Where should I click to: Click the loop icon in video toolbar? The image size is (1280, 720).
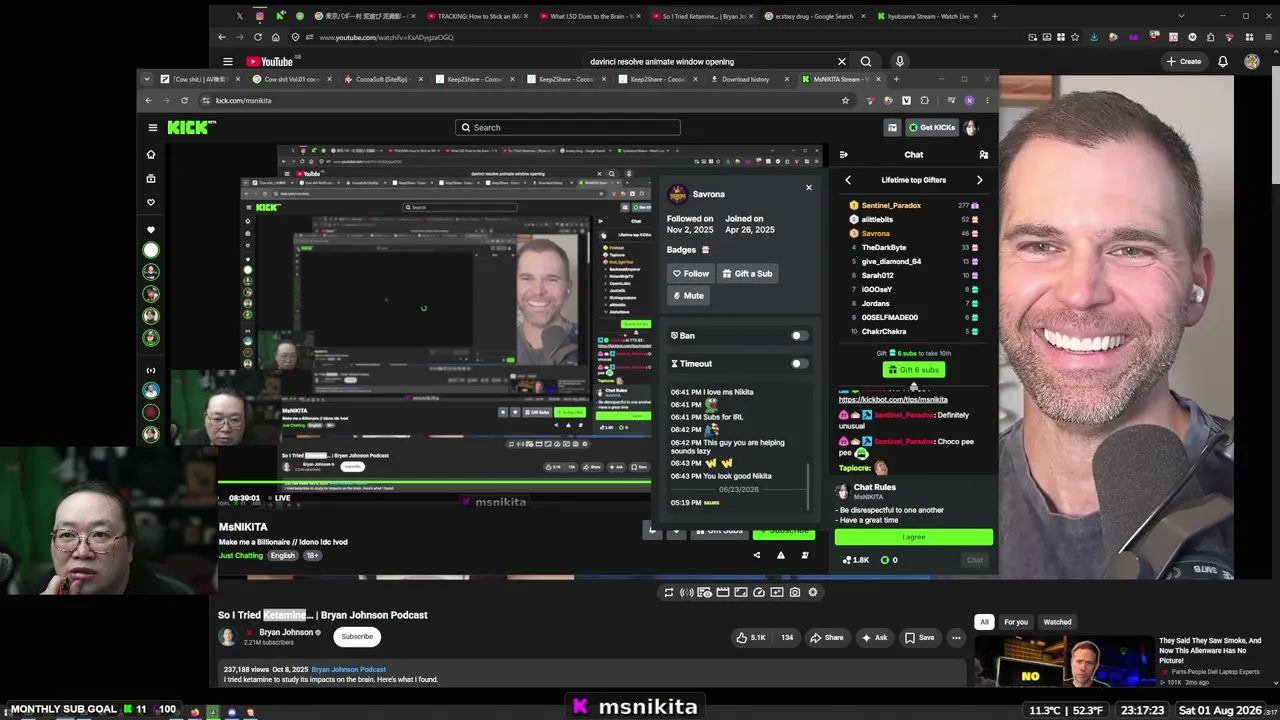[669, 592]
